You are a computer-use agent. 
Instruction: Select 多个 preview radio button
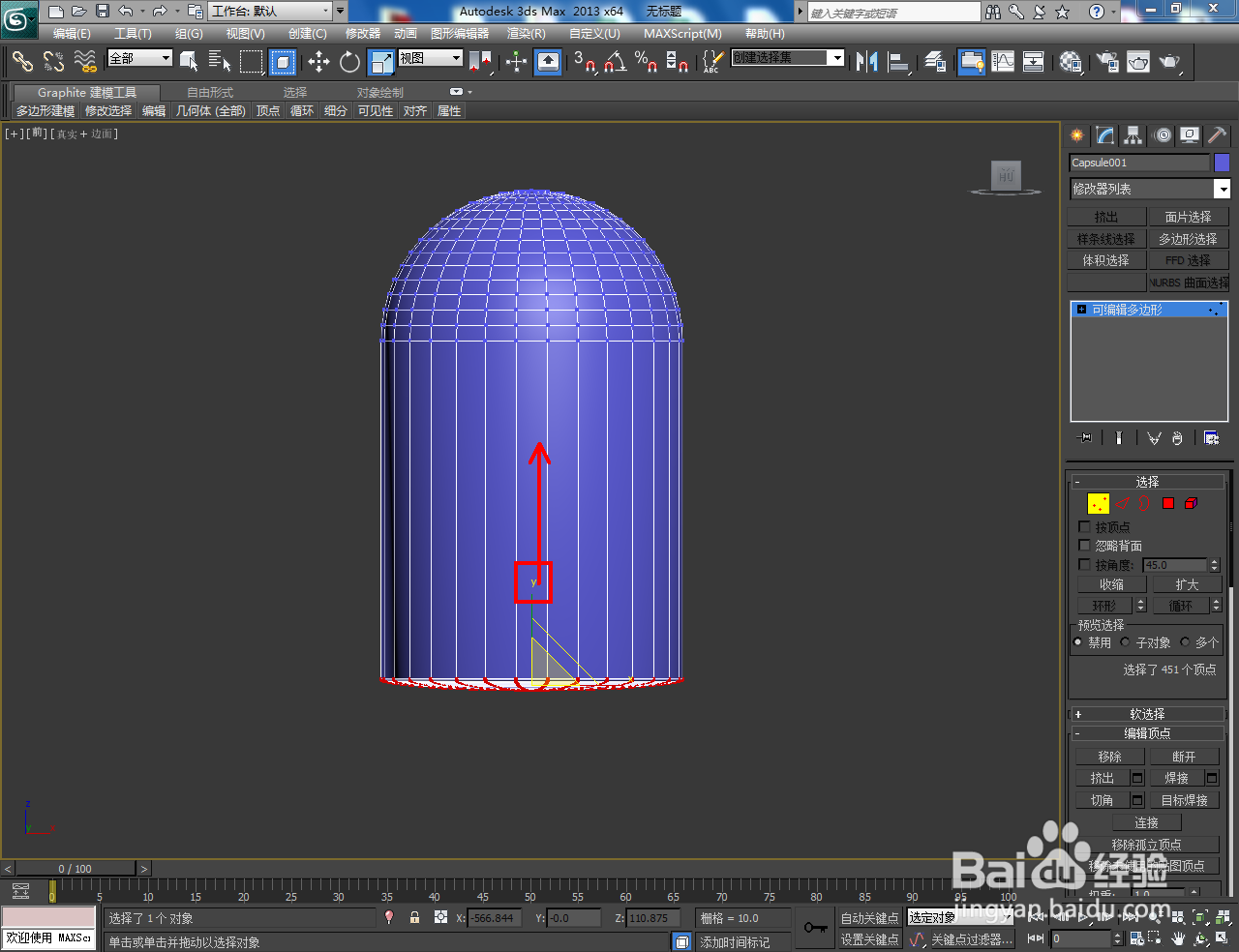pos(1185,642)
